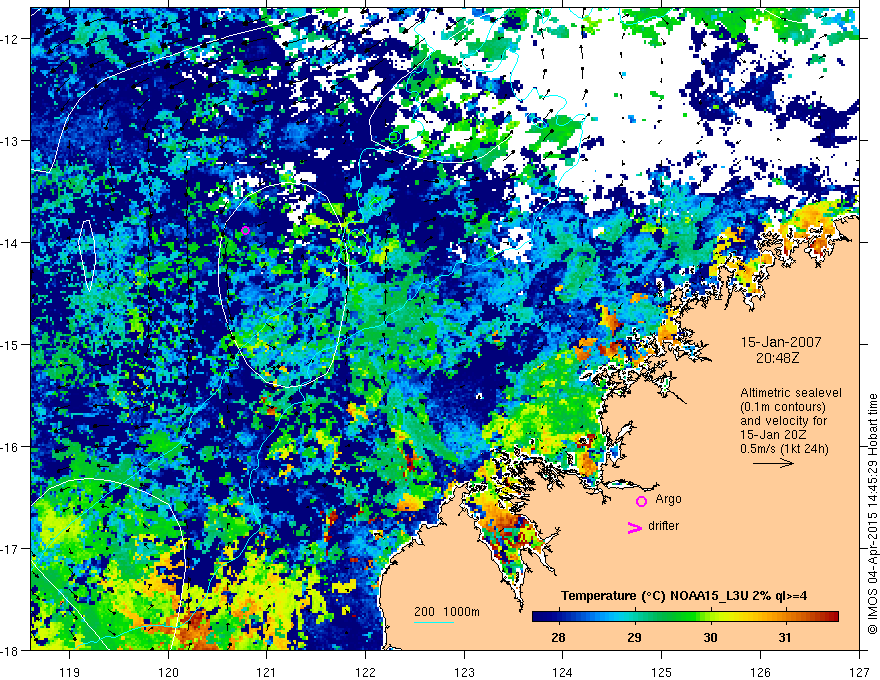The height and width of the screenshot is (680, 880).
Task: Click the '20:48Z' time text
Action: [777, 357]
